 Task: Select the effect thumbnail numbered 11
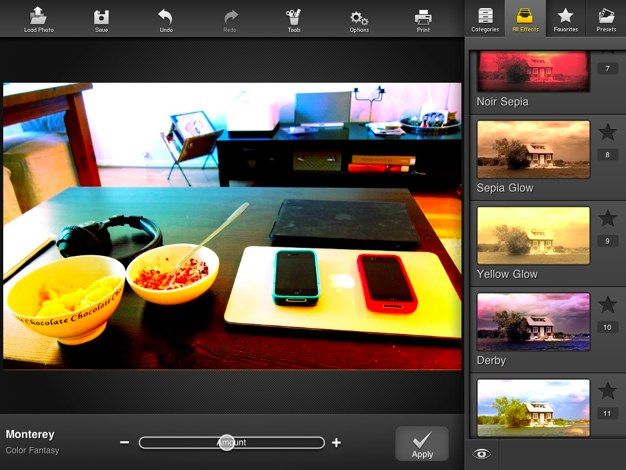(533, 408)
